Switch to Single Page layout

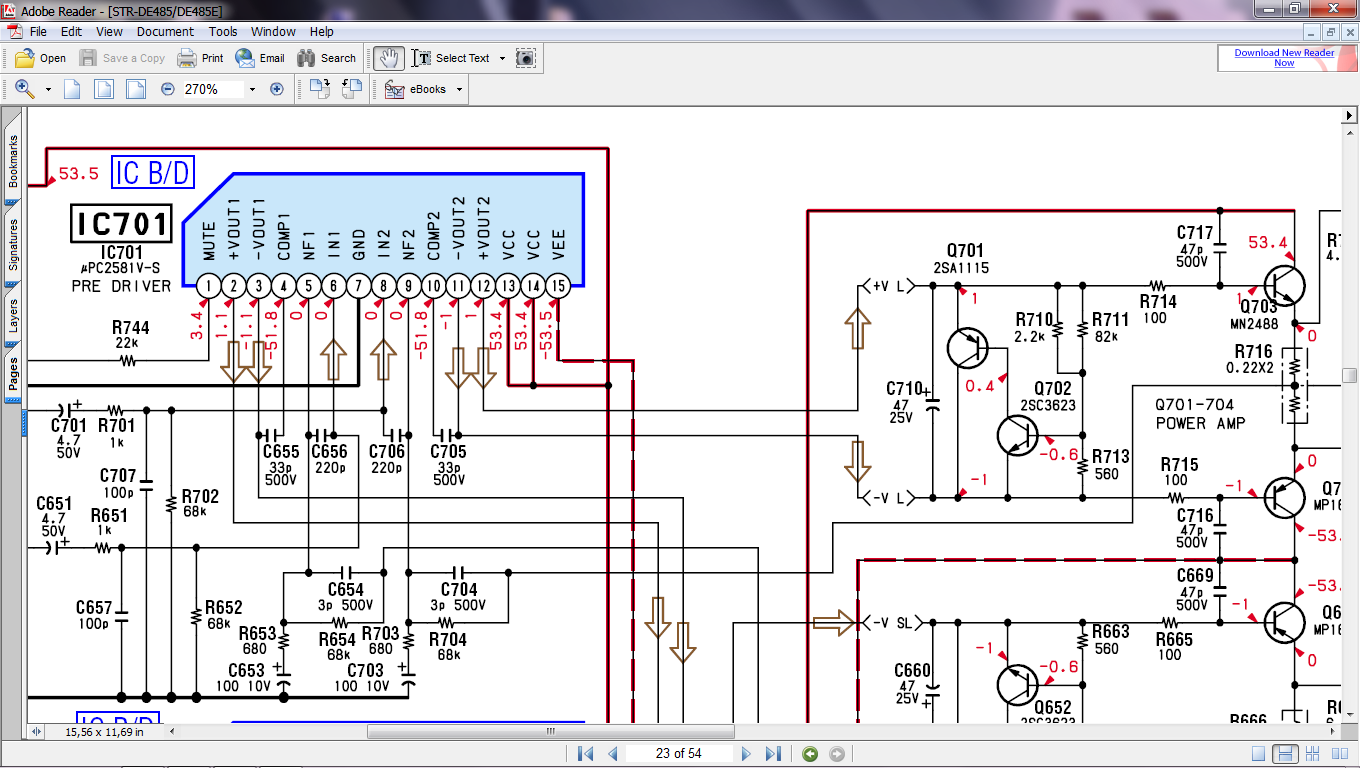(x=1259, y=754)
